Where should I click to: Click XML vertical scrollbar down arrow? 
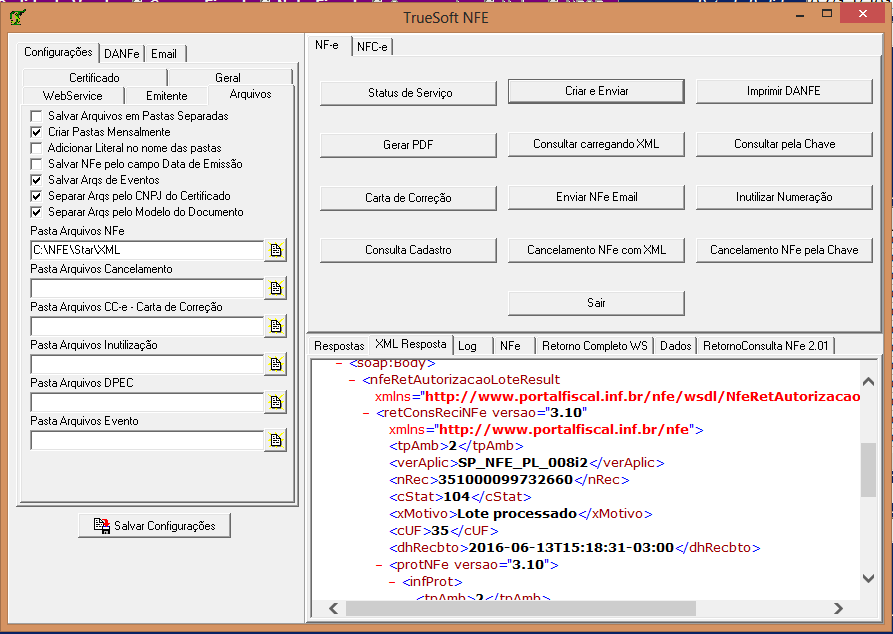[x=869, y=579]
